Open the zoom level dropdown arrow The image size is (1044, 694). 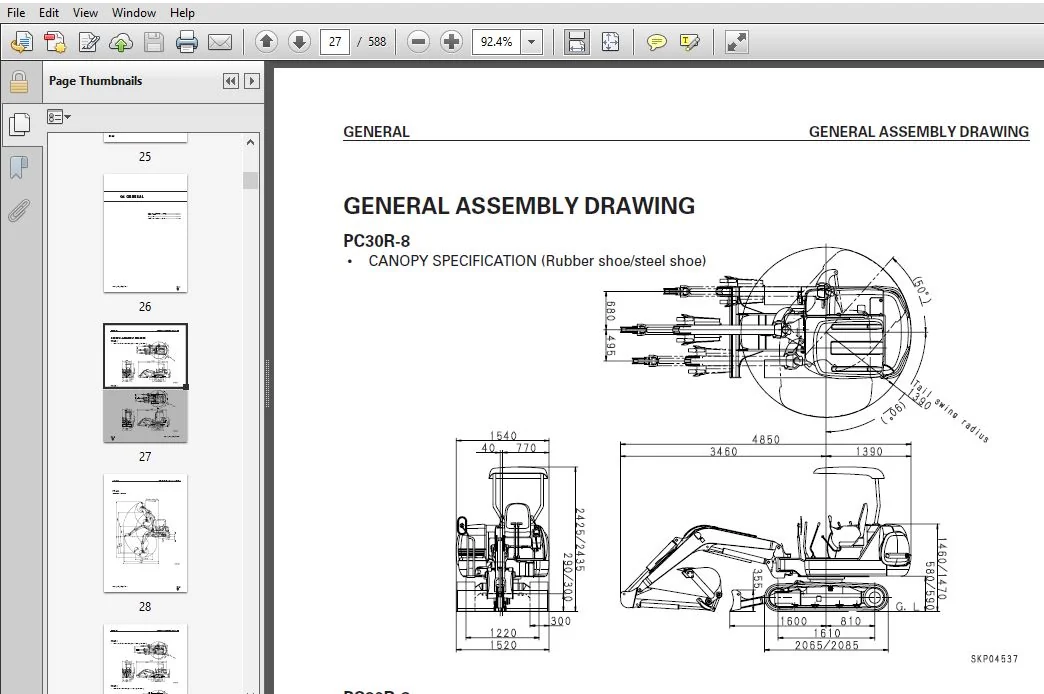click(531, 42)
